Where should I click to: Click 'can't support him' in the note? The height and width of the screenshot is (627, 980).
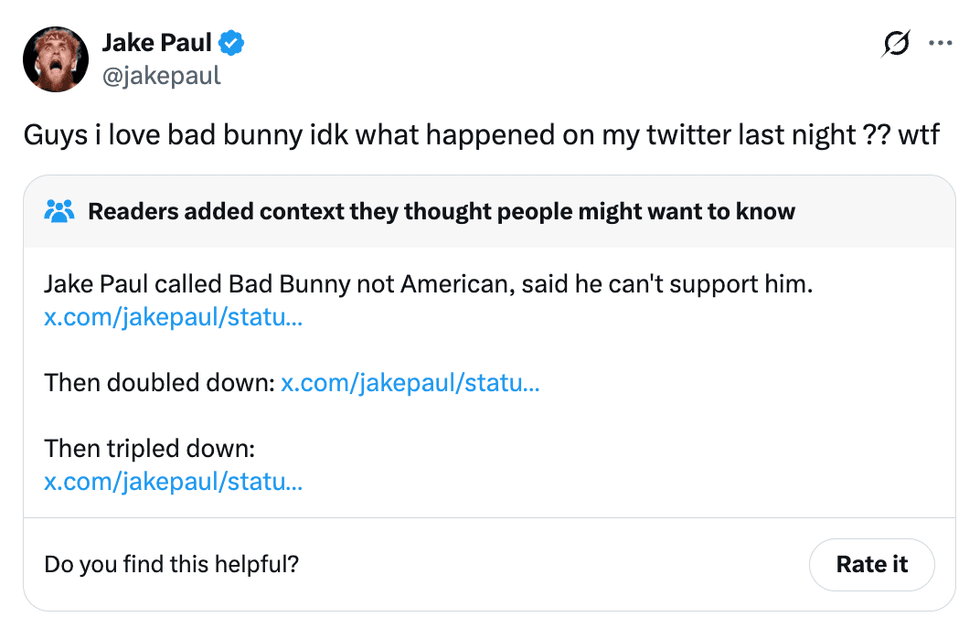[x=719, y=284]
